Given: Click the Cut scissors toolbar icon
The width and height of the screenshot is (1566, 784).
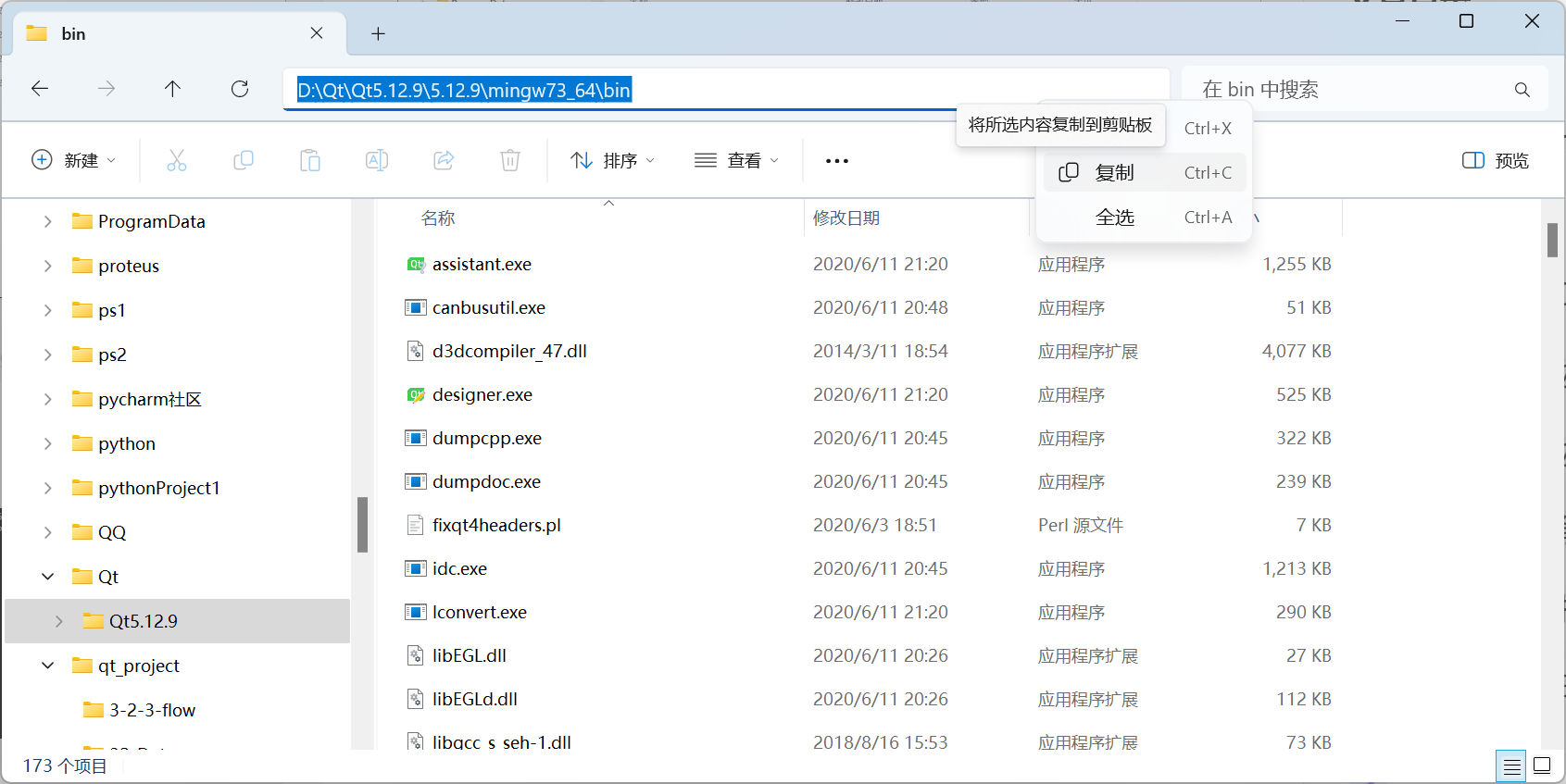Looking at the screenshot, I should (177, 160).
